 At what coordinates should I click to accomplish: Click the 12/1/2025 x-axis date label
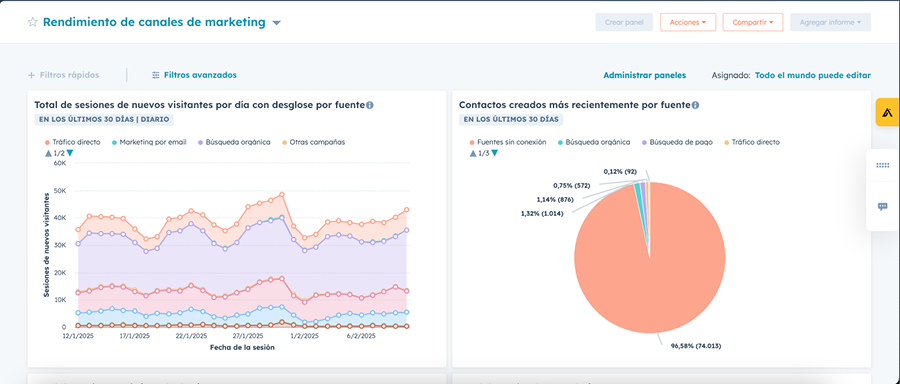[77, 336]
